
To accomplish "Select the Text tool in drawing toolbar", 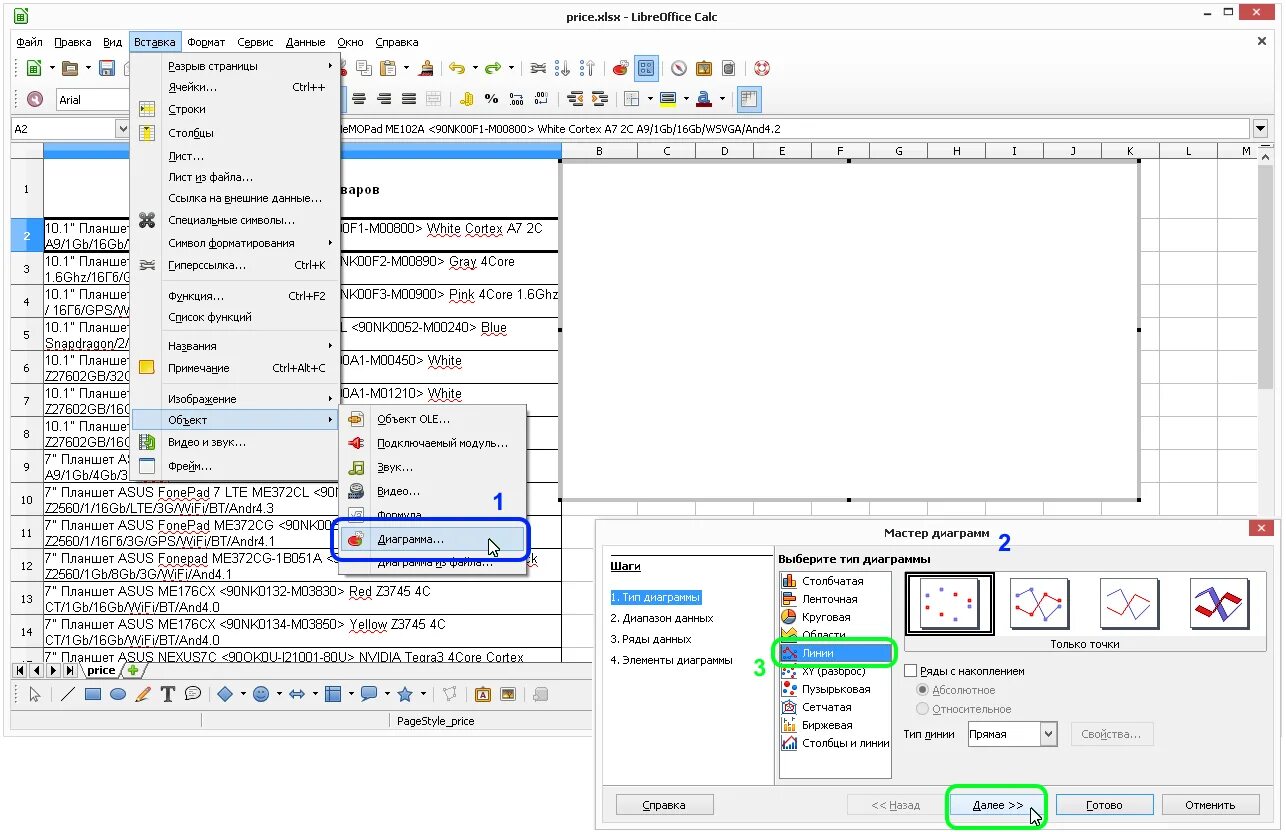I will click(x=168, y=694).
